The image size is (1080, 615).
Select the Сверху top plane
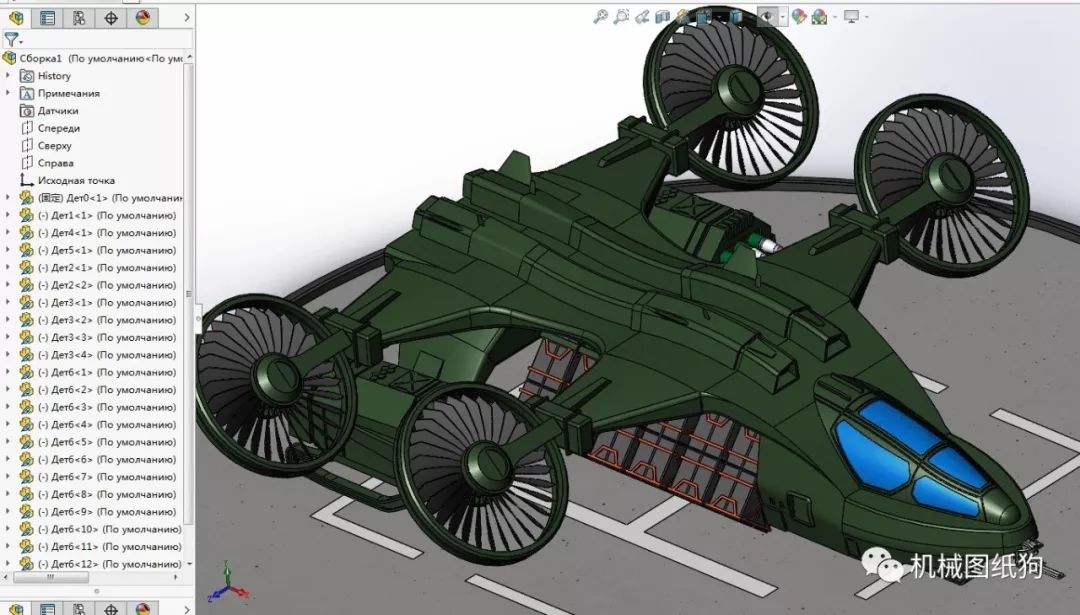[x=46, y=145]
